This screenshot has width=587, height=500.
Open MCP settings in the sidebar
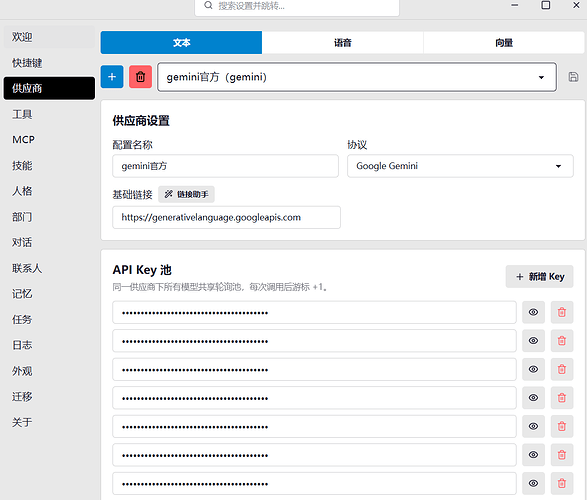pyautogui.click(x=49, y=140)
